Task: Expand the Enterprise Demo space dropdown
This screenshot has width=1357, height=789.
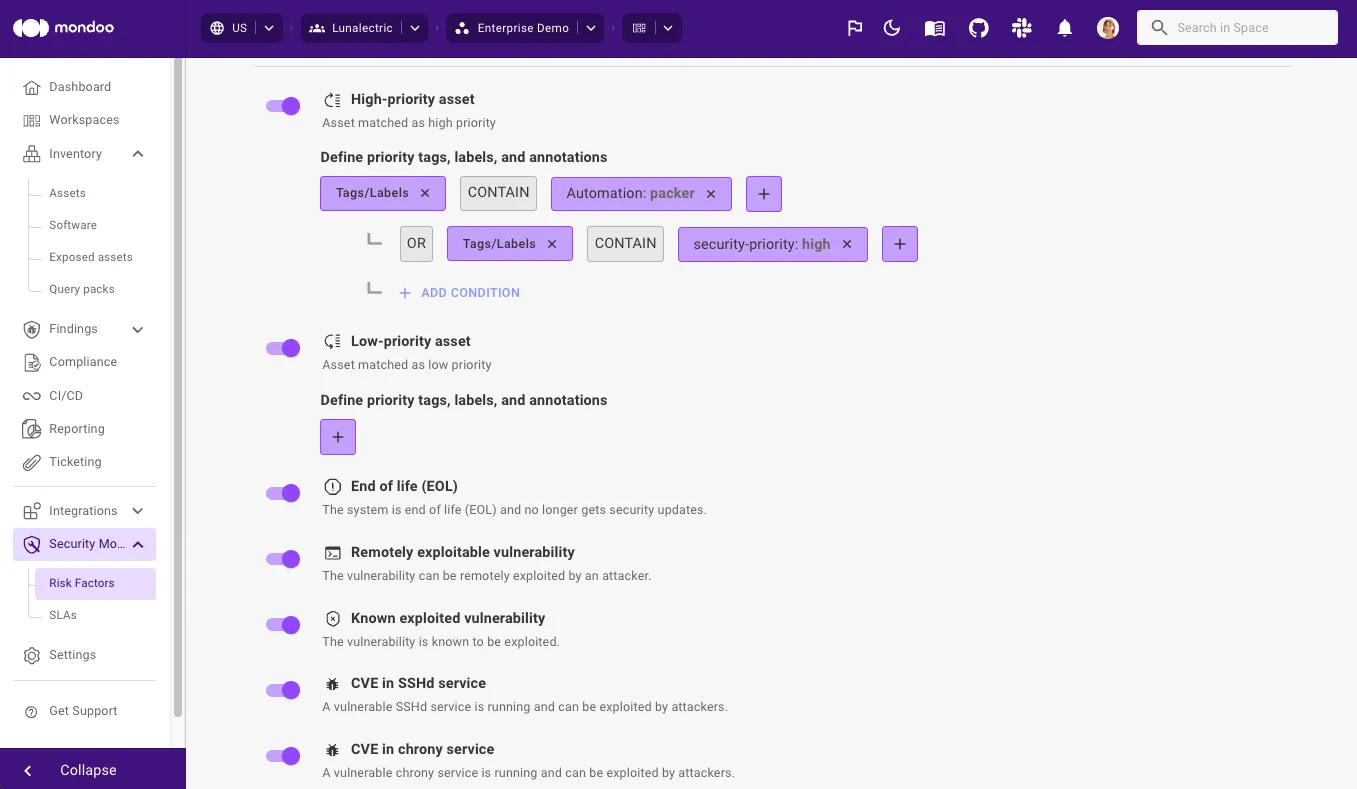Action: pyautogui.click(x=525, y=28)
